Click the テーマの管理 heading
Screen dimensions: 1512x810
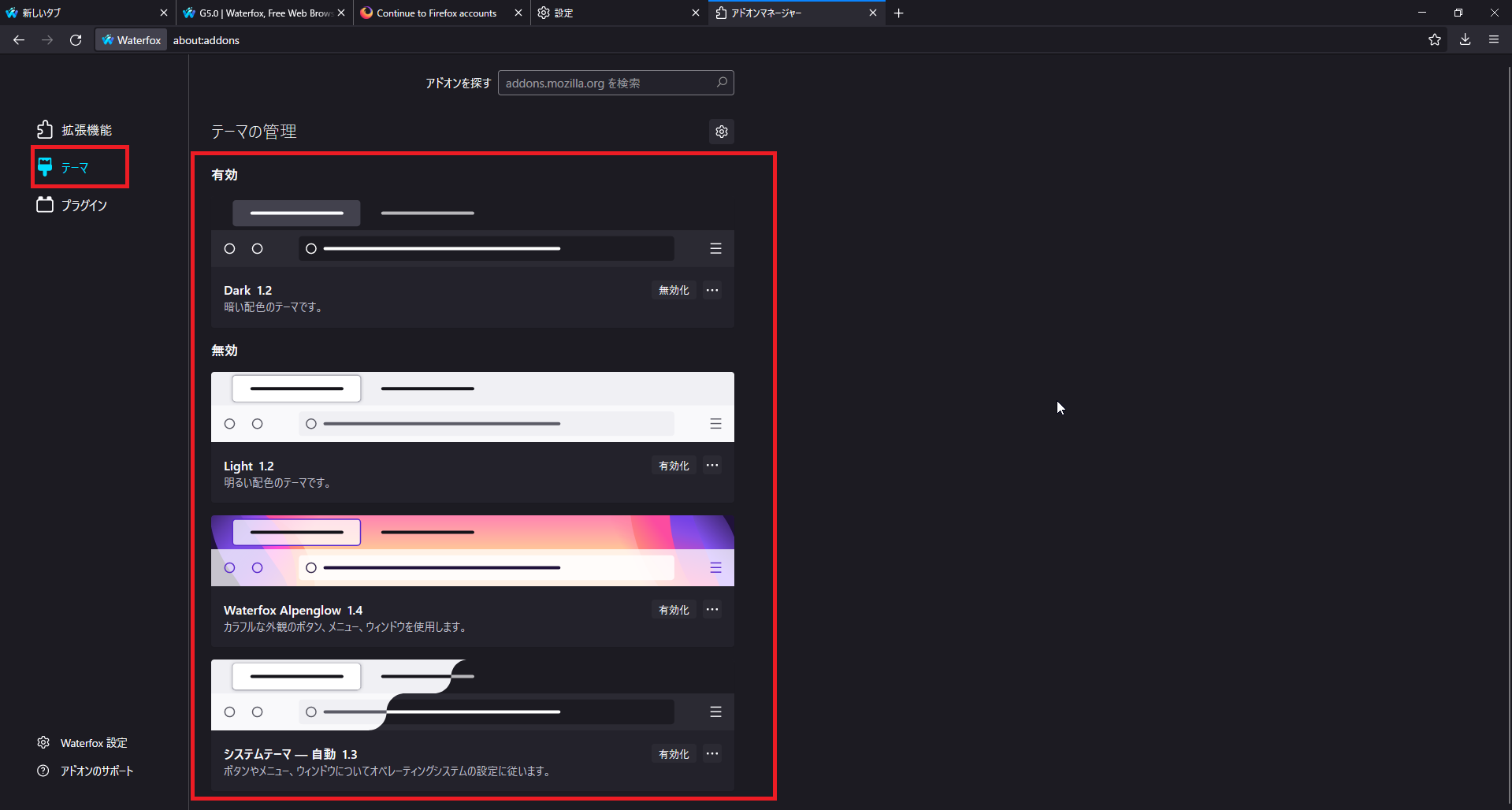coord(254,132)
